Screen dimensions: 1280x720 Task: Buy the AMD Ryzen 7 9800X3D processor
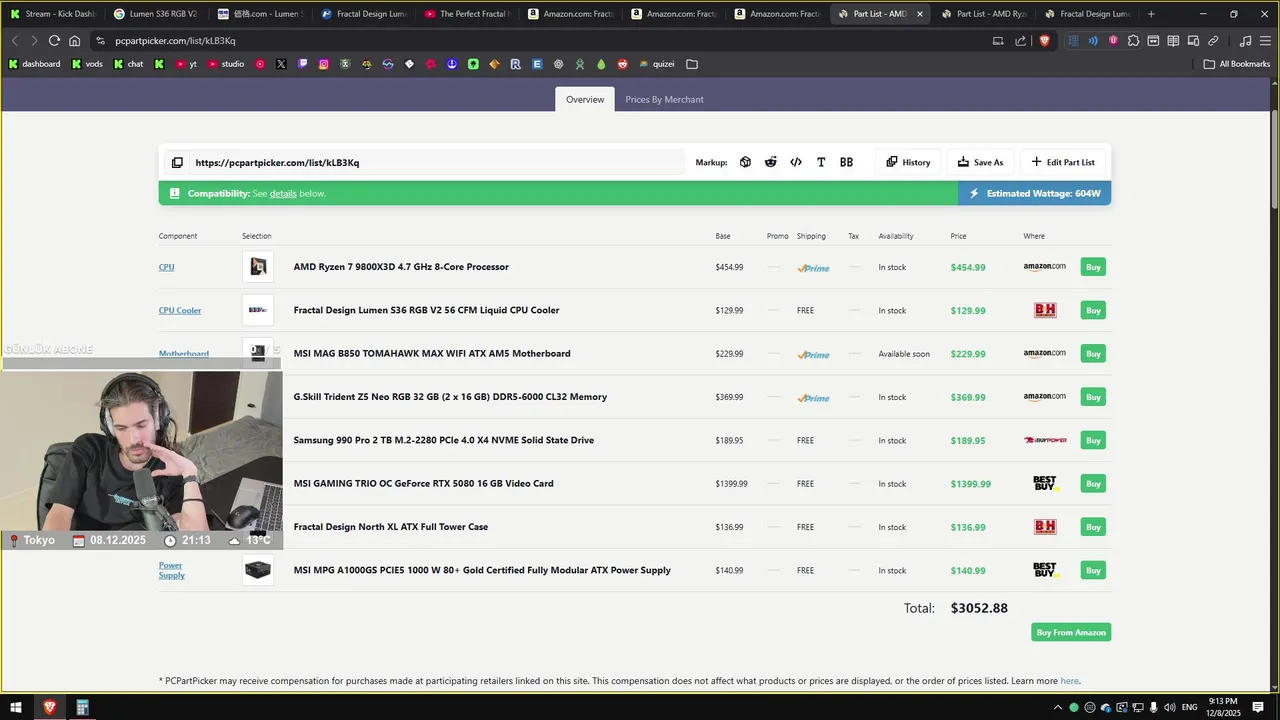click(x=1093, y=267)
